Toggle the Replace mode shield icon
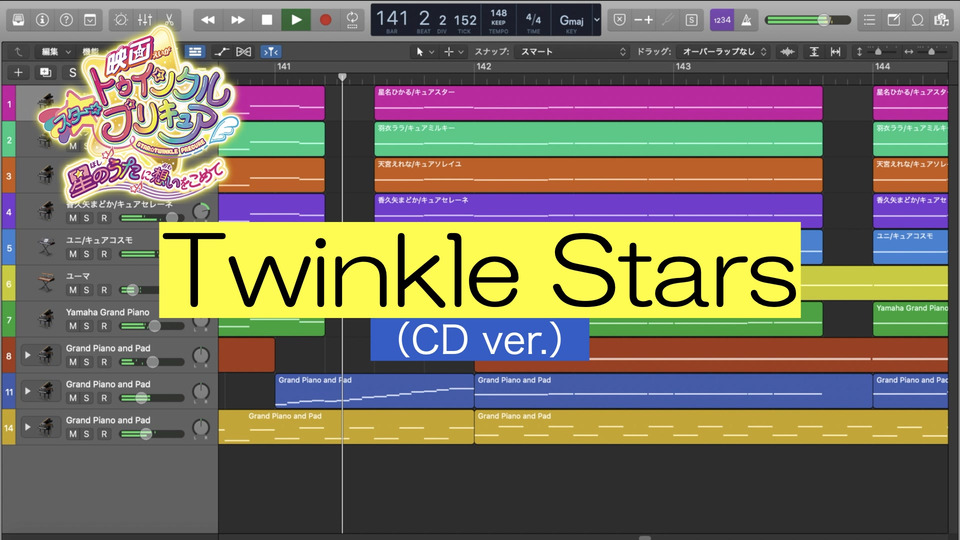The height and width of the screenshot is (540, 960). coord(620,20)
